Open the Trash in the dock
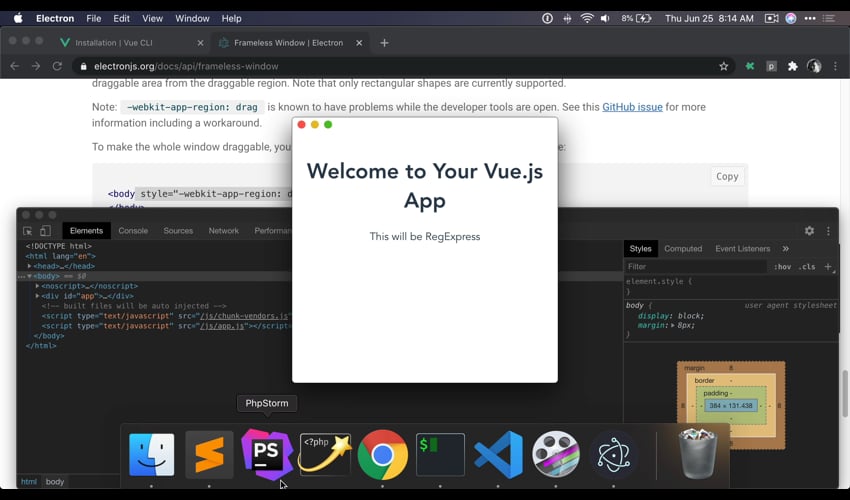The width and height of the screenshot is (850, 500). (x=698, y=453)
